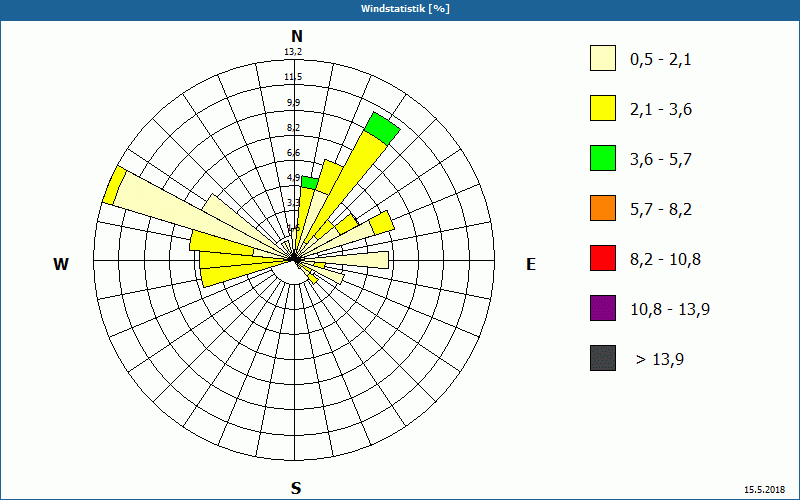Click the green tip of the longest northeast bar
800x500 pixels.
click(383, 129)
